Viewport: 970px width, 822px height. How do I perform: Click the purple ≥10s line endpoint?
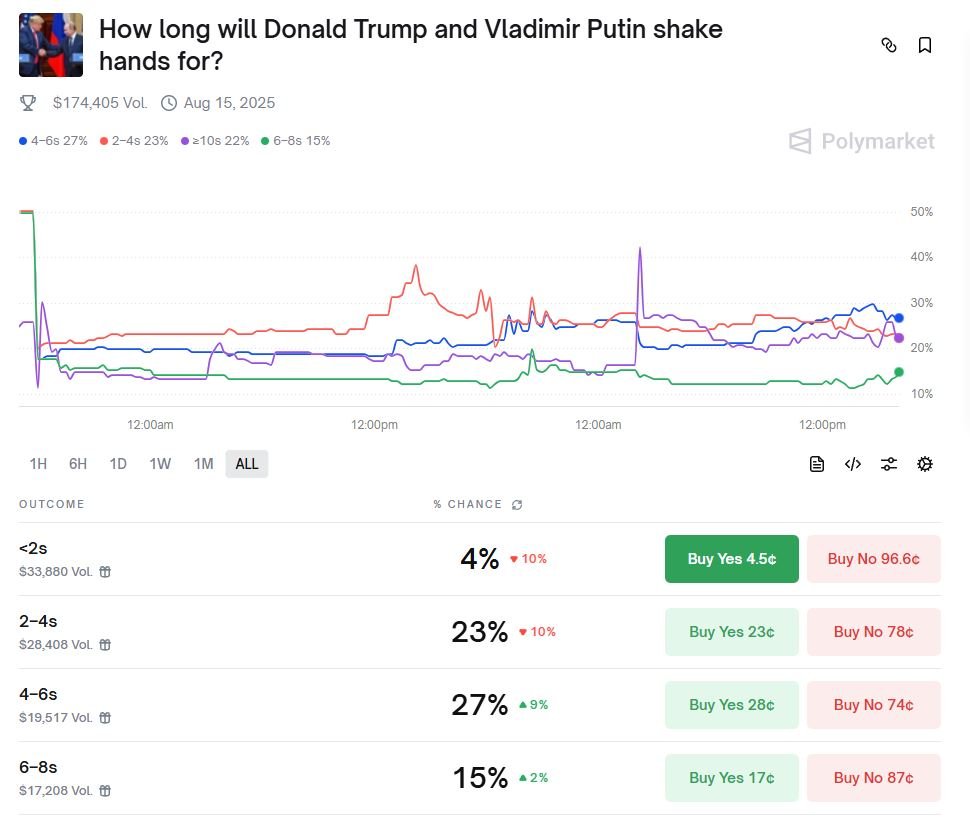point(898,338)
